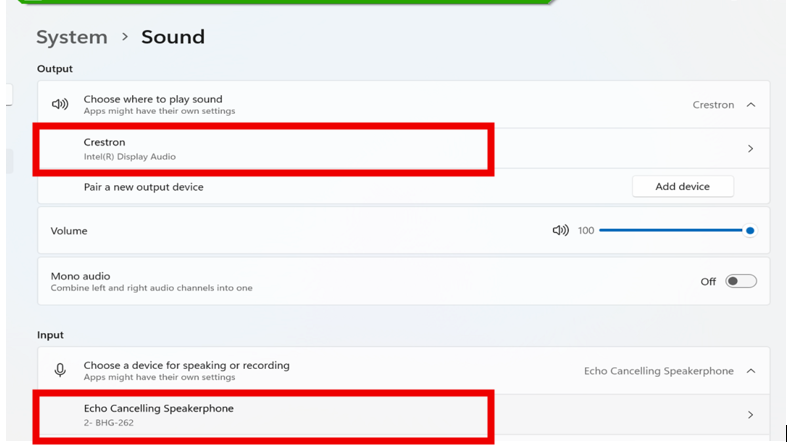Click the speaker icon beside Choose where to play sound
Image resolution: width=787 pixels, height=447 pixels.
60,105
